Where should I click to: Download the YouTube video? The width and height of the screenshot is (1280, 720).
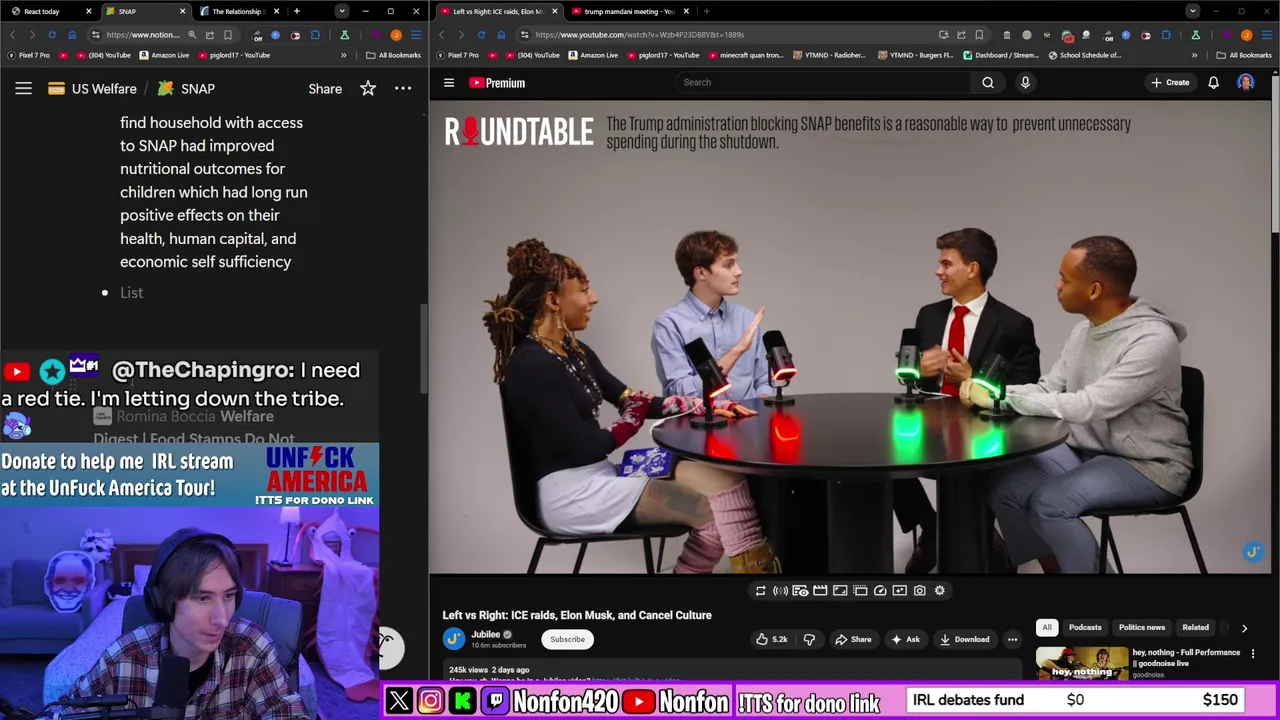click(x=964, y=639)
